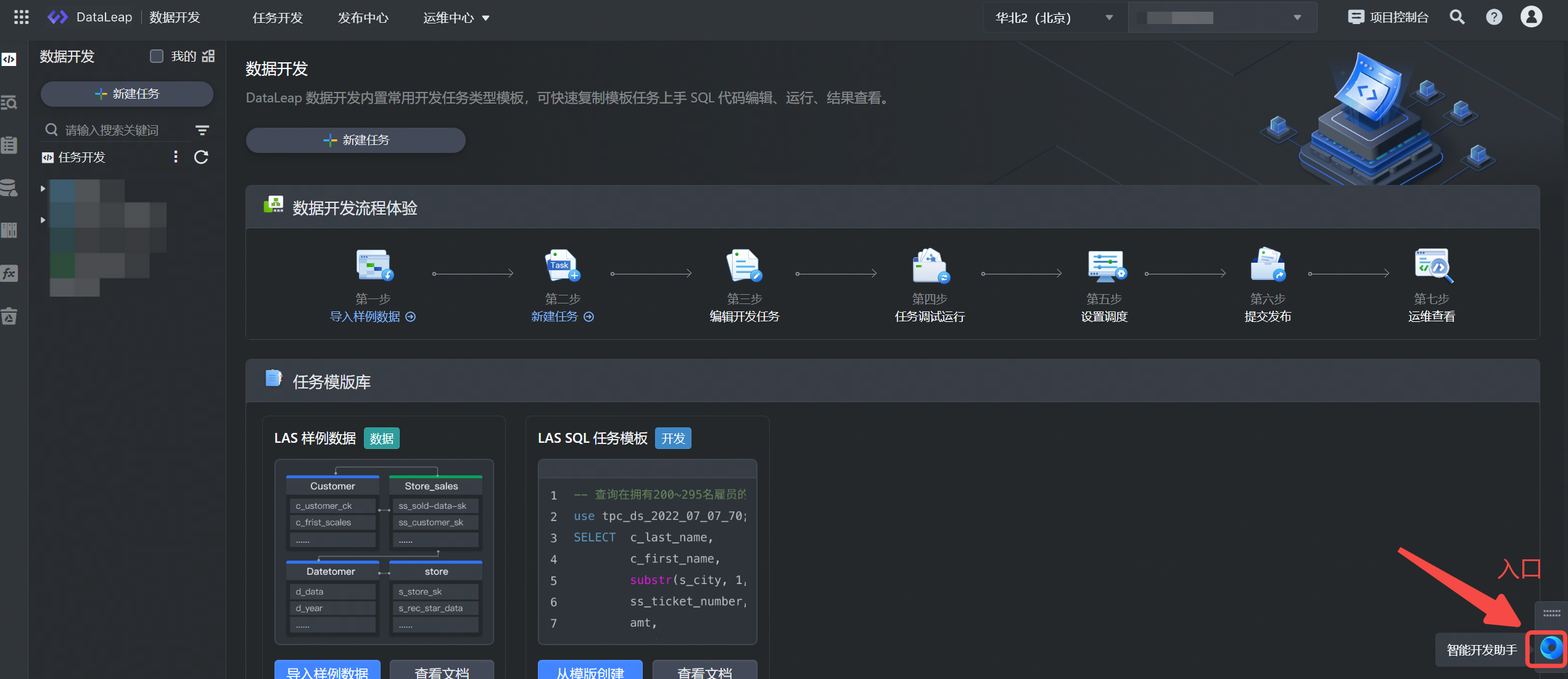Click the 导入样例数据 step link
This screenshot has width=1568, height=679.
tap(373, 316)
